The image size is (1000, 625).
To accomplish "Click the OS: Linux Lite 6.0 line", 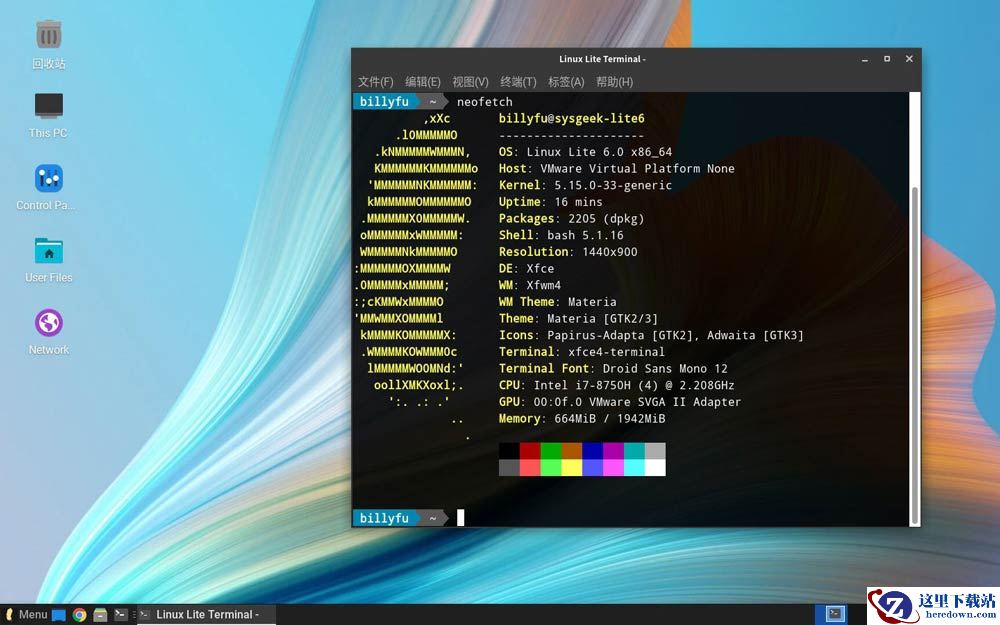I will (x=585, y=152).
